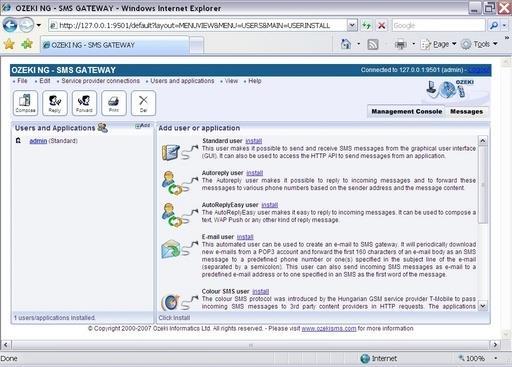Click the Google search box
512x367 pixels.
[438, 25]
